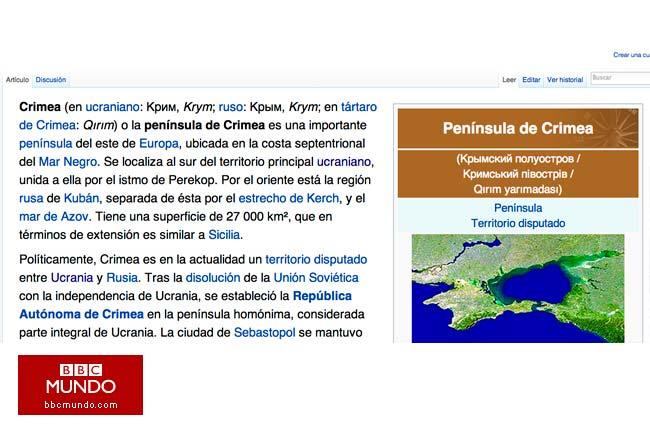Click the Crear una cuenta link
Screen dimensions: 650x433
(x=631, y=55)
